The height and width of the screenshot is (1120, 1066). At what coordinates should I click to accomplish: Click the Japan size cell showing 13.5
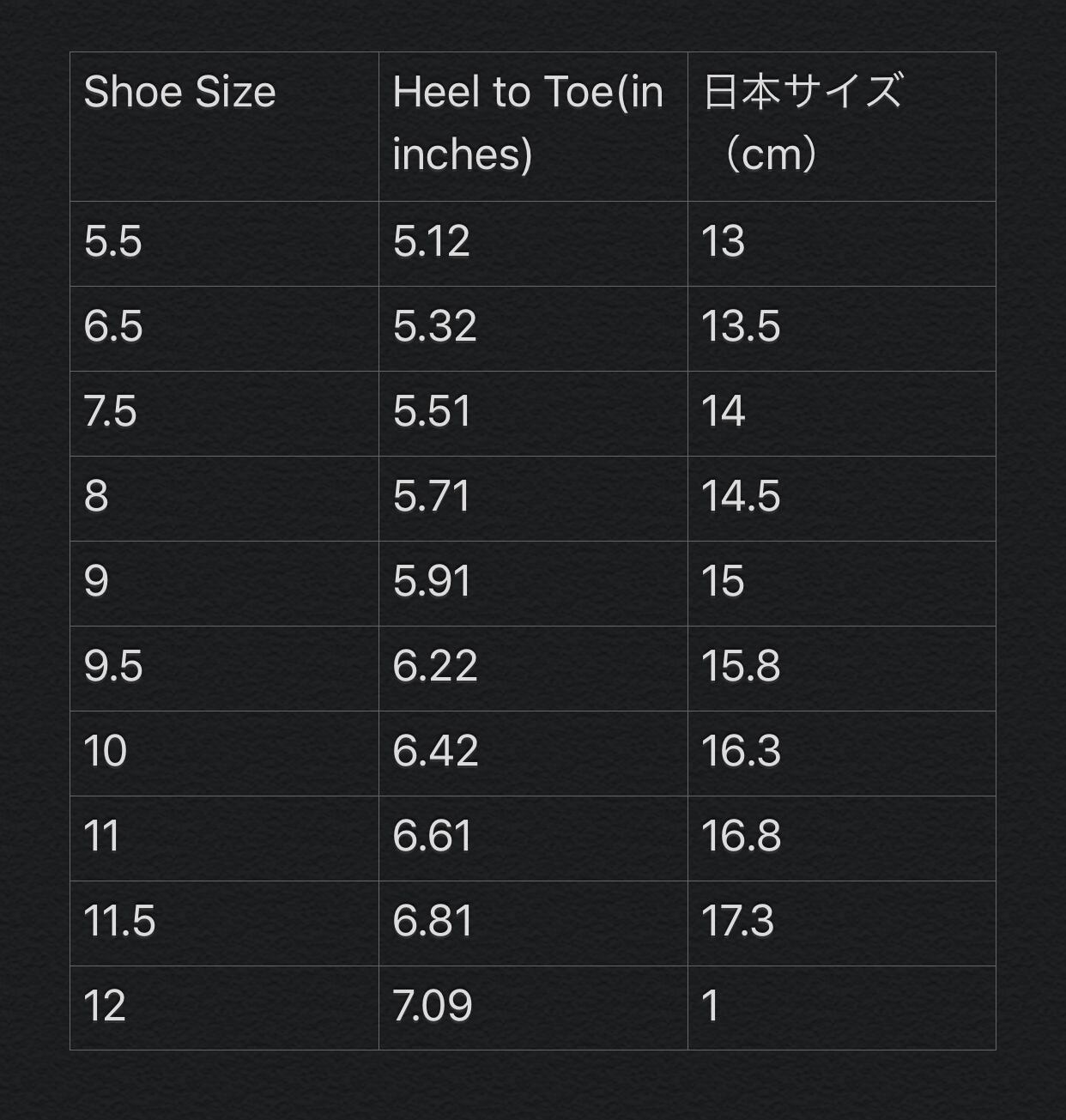tap(841, 329)
